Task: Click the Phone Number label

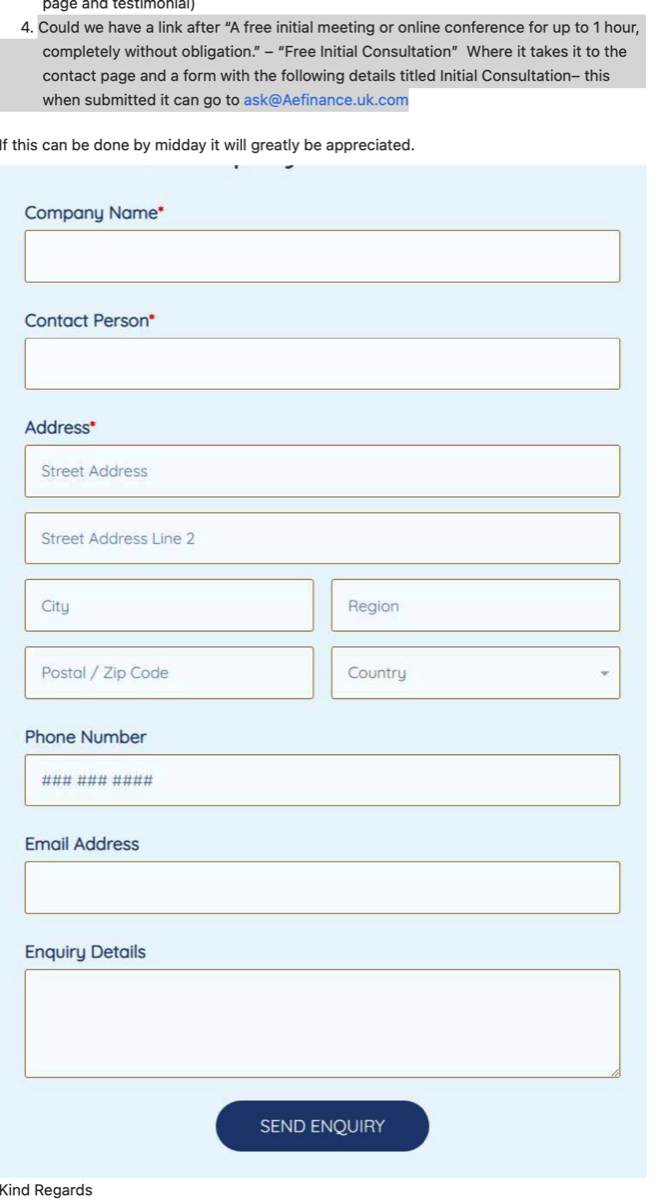Action: (85, 737)
